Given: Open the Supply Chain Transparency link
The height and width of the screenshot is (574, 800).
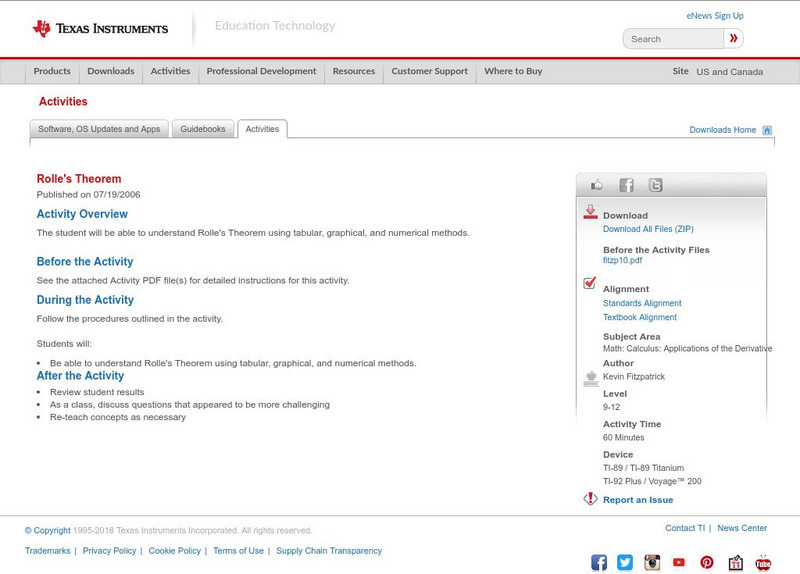Looking at the screenshot, I should click(329, 551).
